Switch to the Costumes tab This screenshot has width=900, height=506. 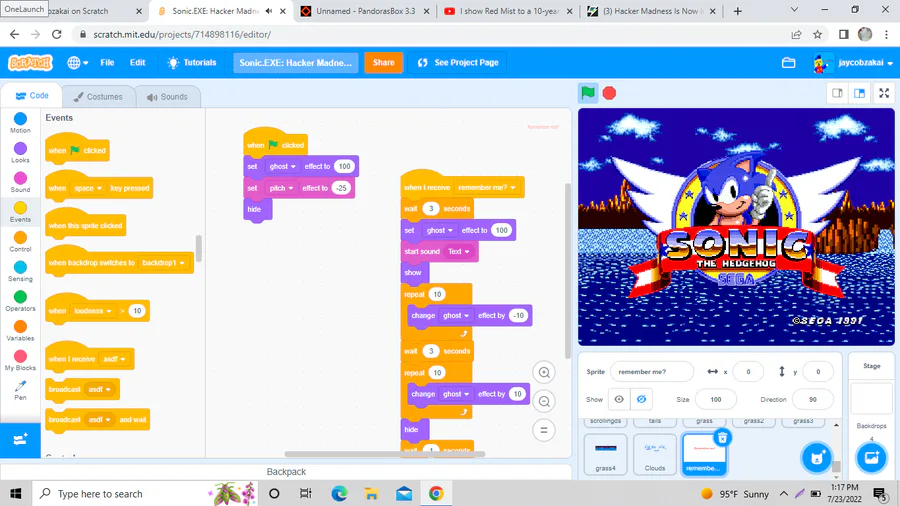click(x=98, y=96)
